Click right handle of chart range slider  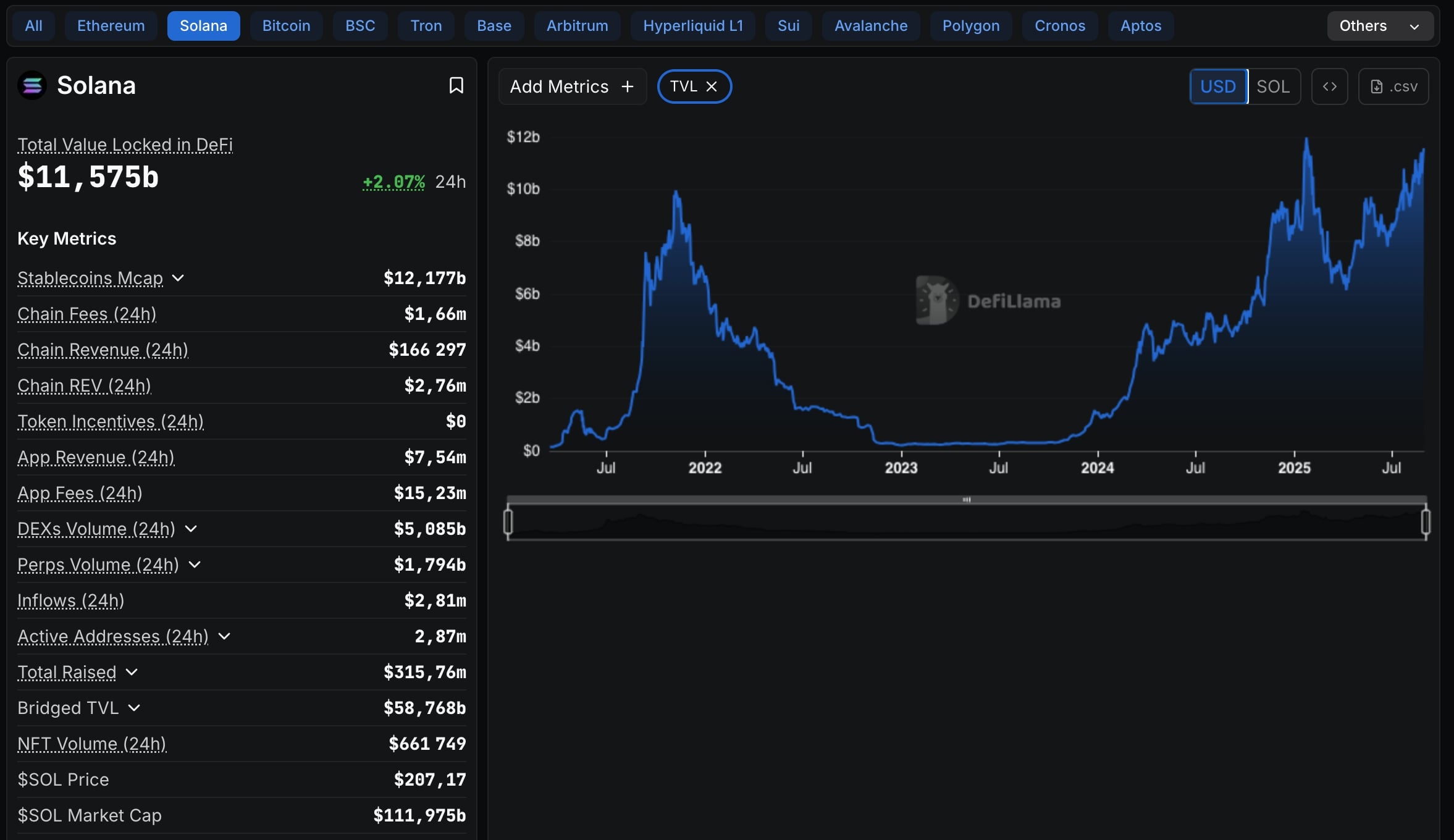1426,522
